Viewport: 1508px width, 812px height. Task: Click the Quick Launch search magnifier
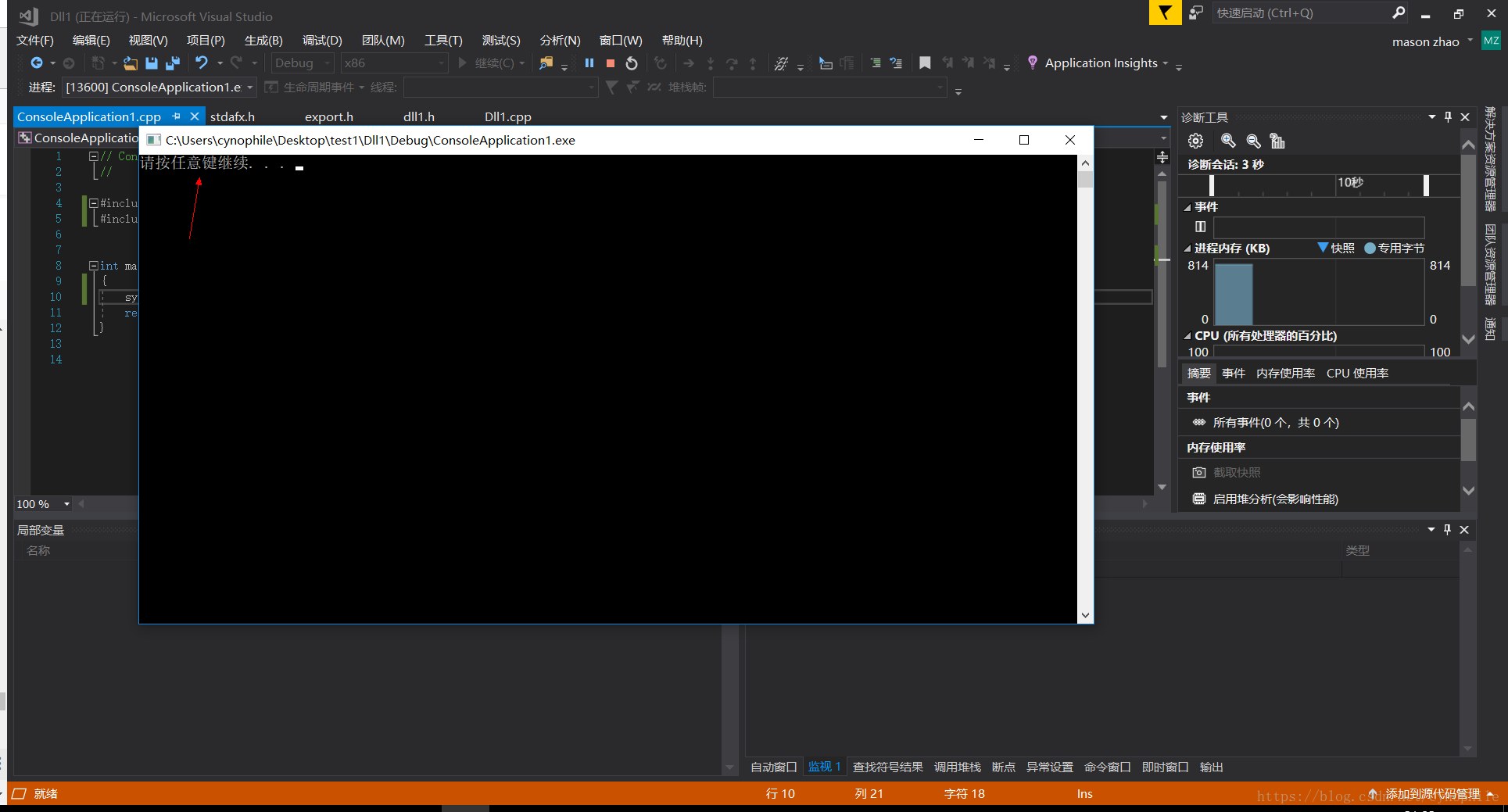[x=1399, y=13]
